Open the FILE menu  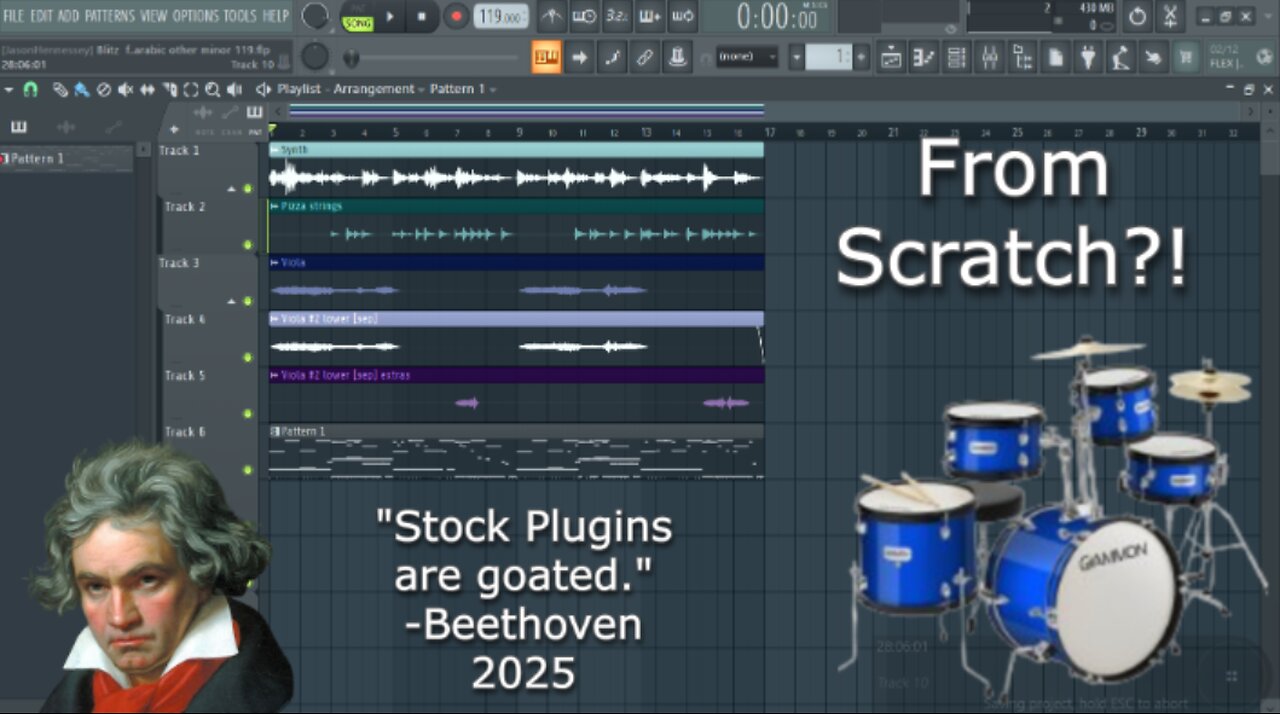point(14,16)
